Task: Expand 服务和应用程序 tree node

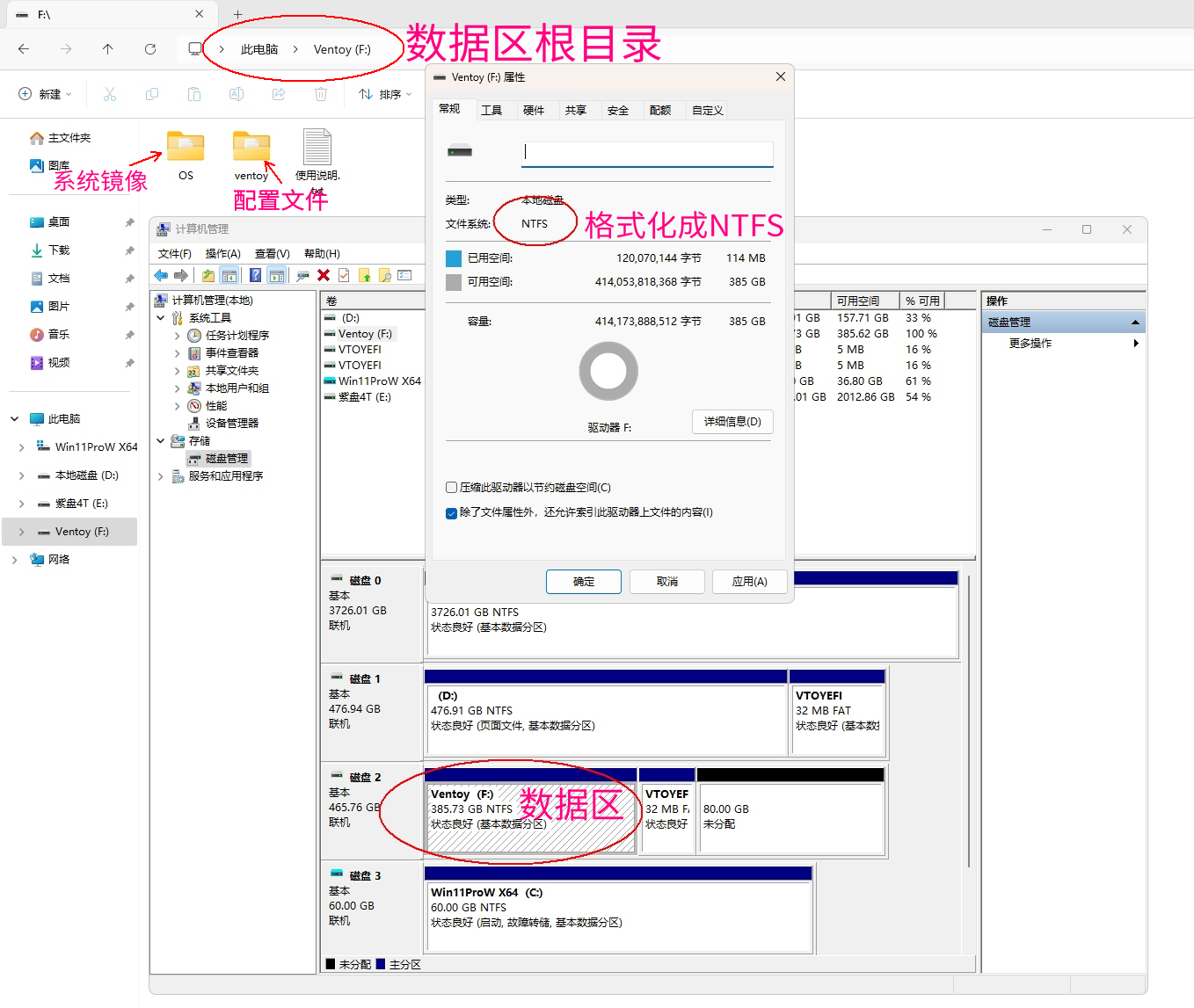Action: click(161, 476)
